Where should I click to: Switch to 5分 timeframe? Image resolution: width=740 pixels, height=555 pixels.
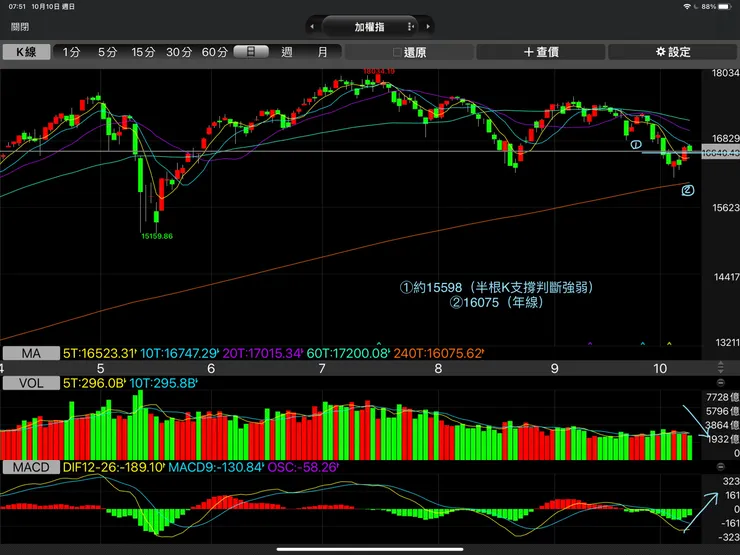pyautogui.click(x=107, y=52)
